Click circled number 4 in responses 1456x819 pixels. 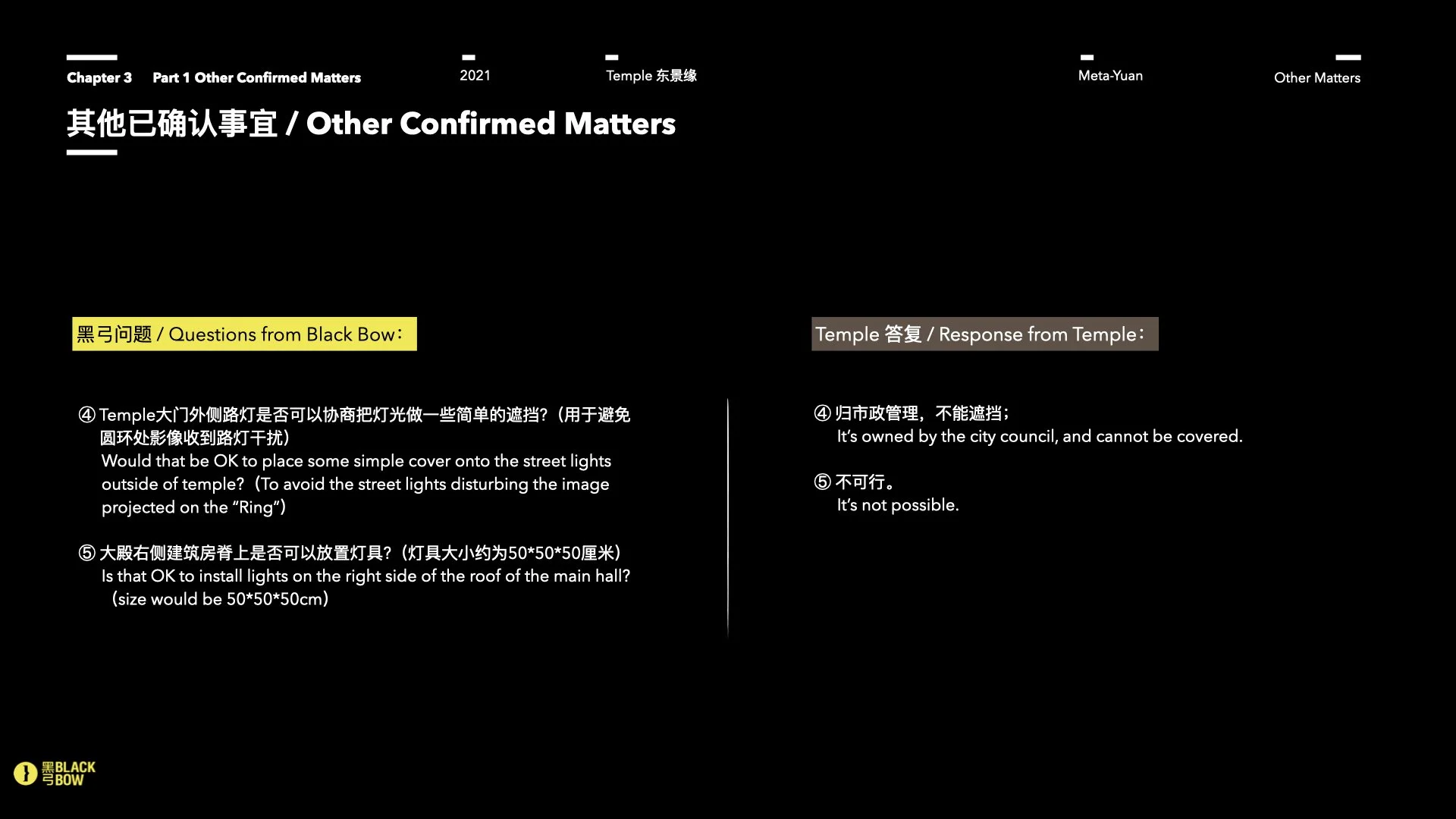[x=823, y=413]
